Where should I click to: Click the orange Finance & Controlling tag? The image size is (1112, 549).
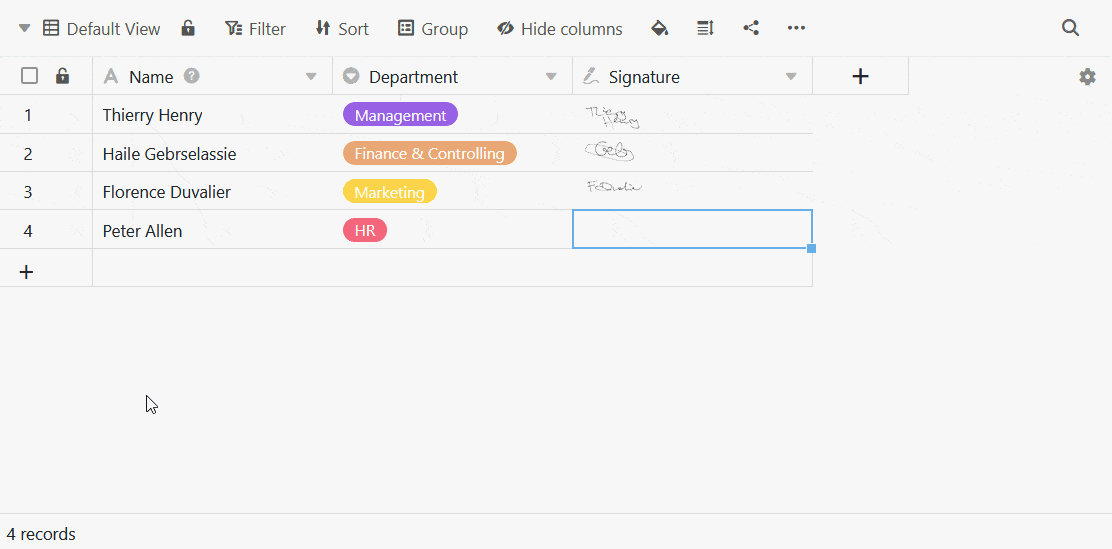[429, 153]
